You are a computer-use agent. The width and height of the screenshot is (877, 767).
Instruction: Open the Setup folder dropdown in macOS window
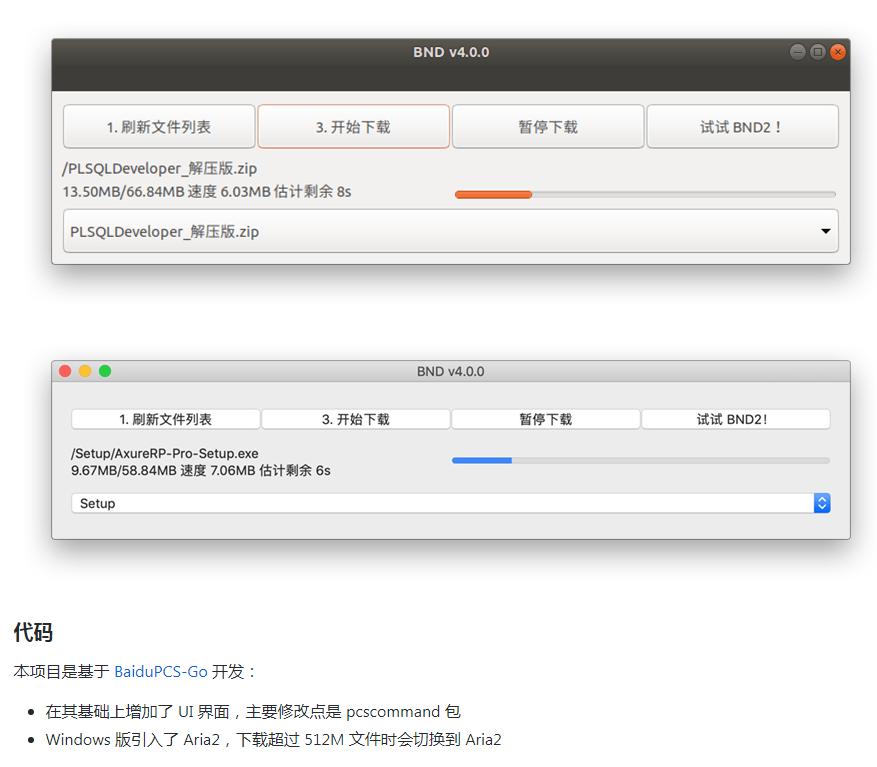pos(450,503)
